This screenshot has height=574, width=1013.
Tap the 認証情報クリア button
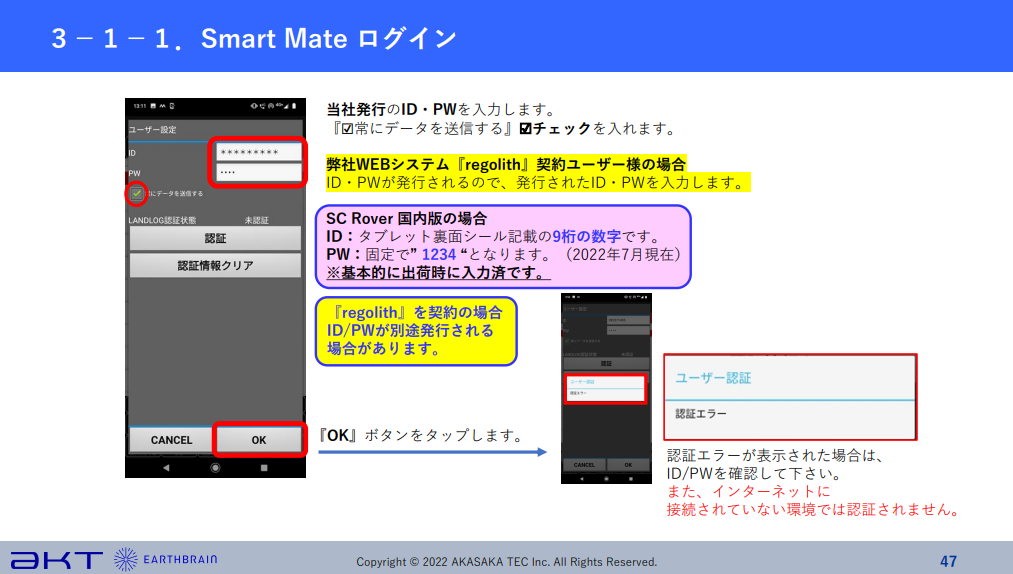215,266
